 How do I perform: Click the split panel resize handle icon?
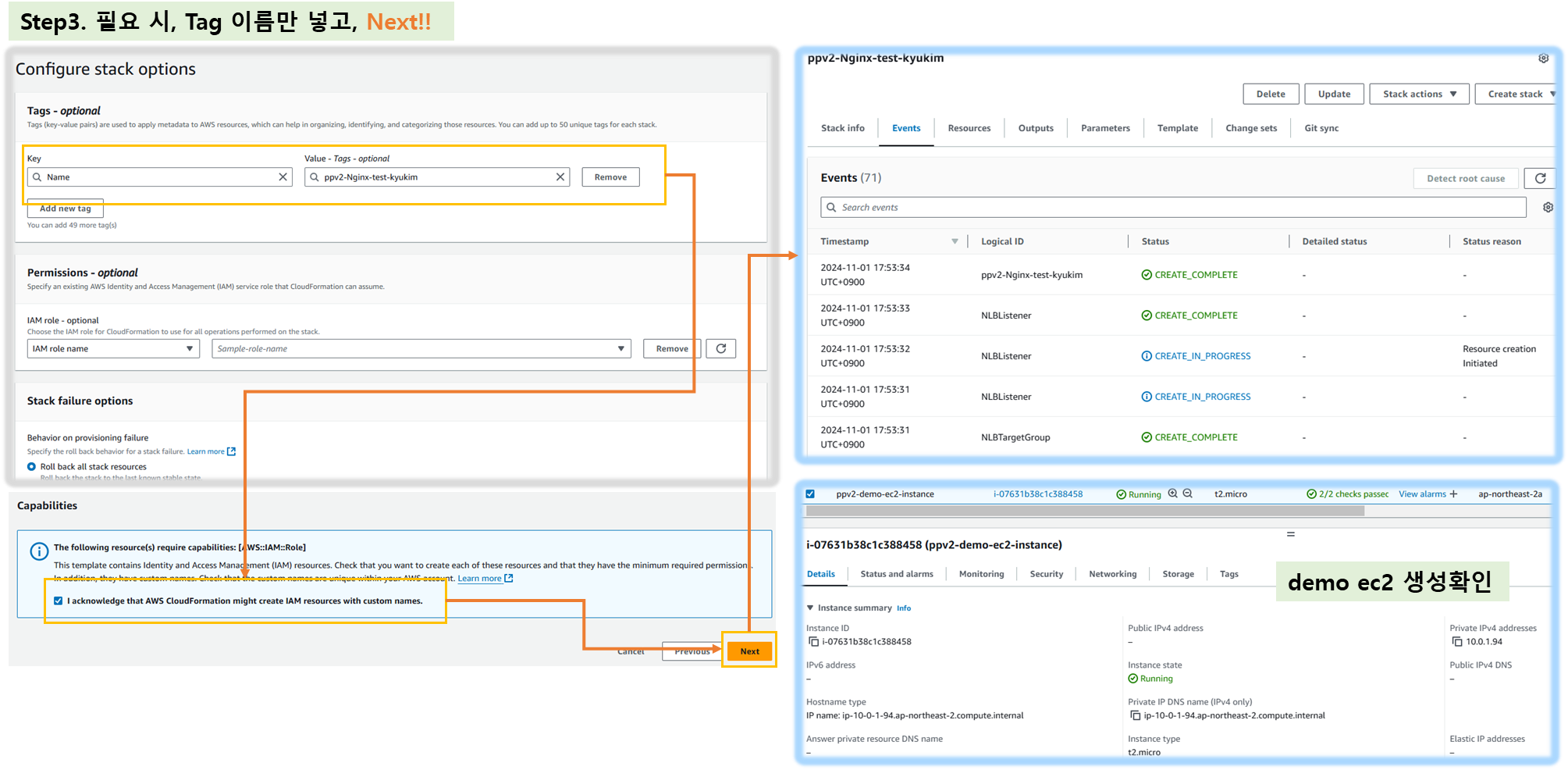click(1291, 534)
